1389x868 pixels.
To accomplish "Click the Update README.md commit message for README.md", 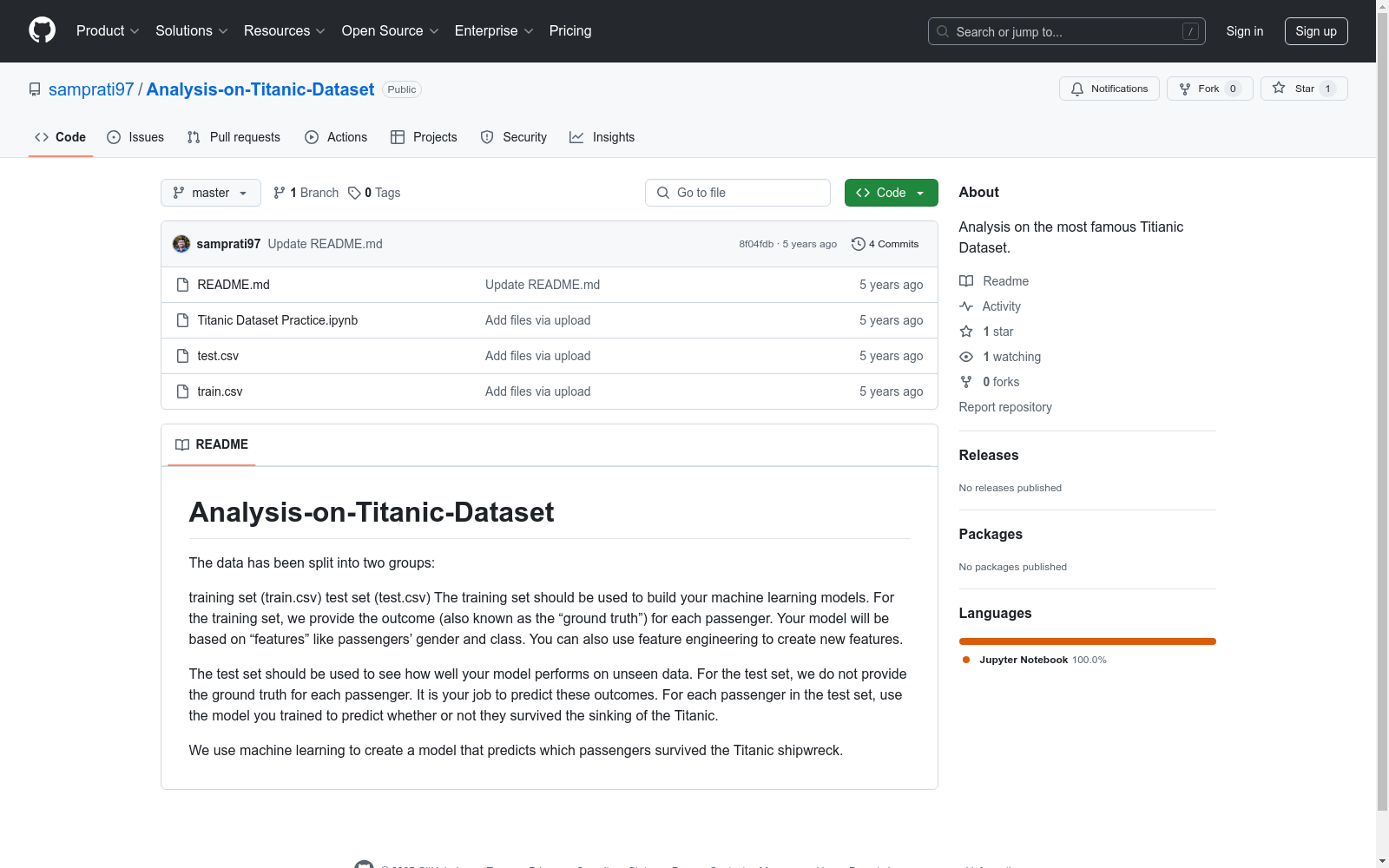I will click(543, 285).
